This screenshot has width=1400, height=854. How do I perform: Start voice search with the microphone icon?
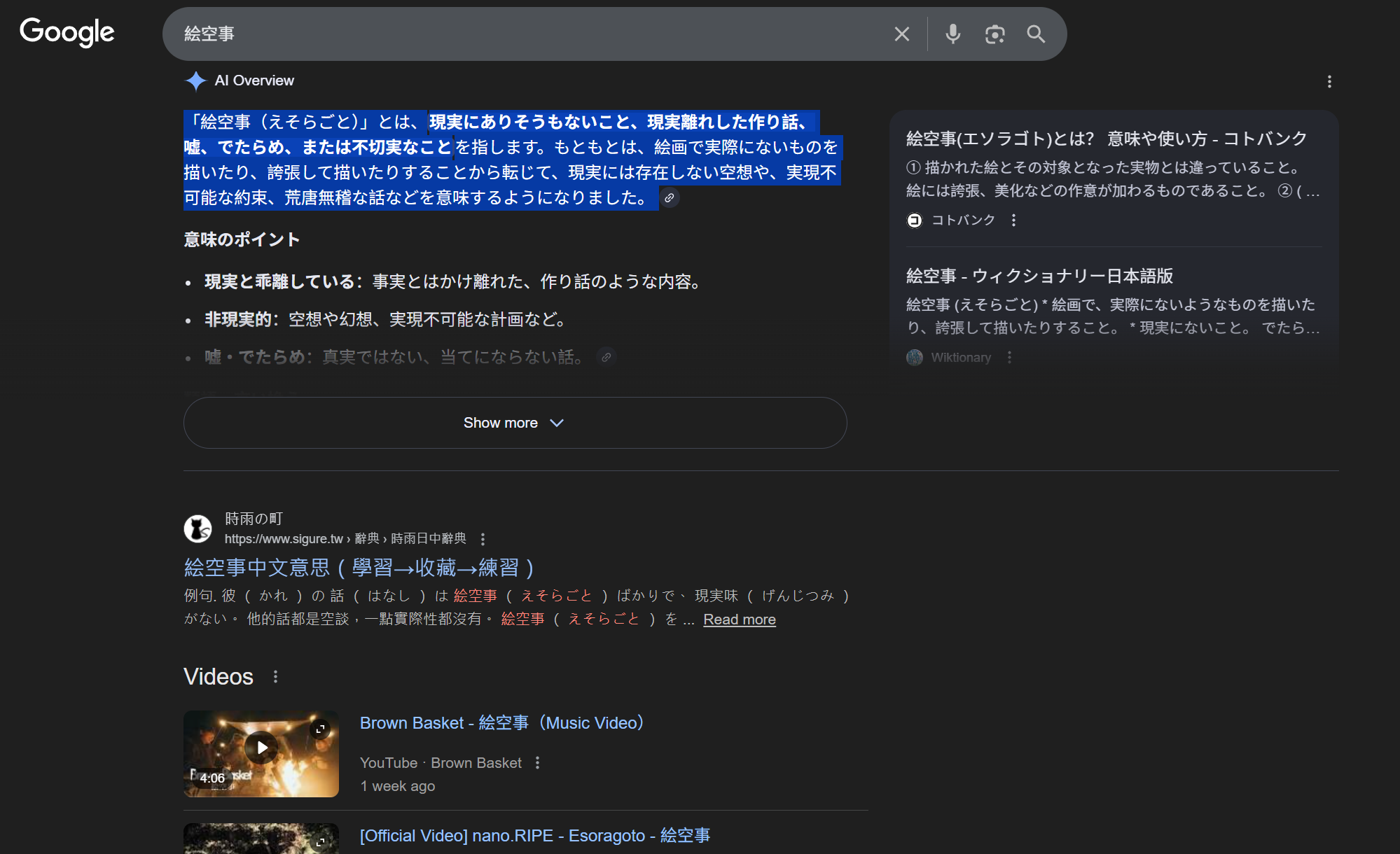pos(952,34)
